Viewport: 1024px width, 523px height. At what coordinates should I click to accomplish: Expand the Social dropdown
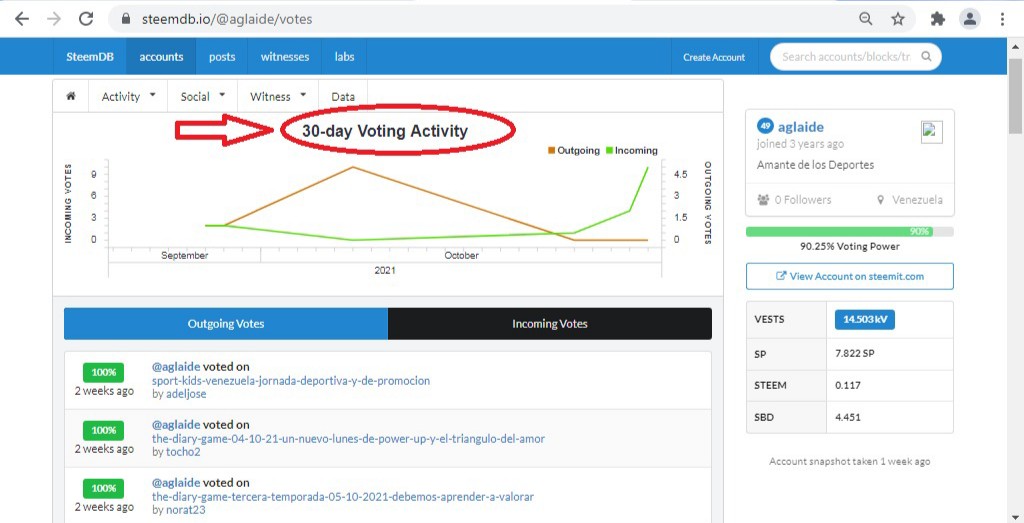click(x=202, y=96)
